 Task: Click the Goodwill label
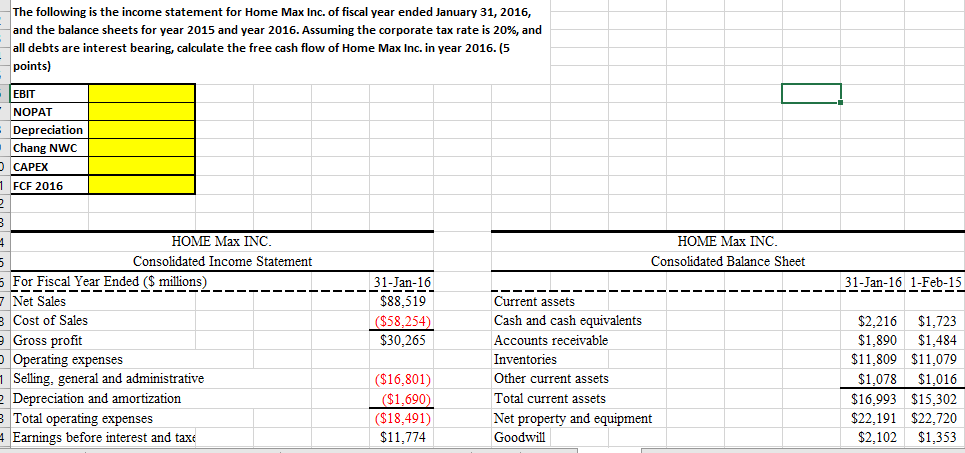click(x=519, y=438)
